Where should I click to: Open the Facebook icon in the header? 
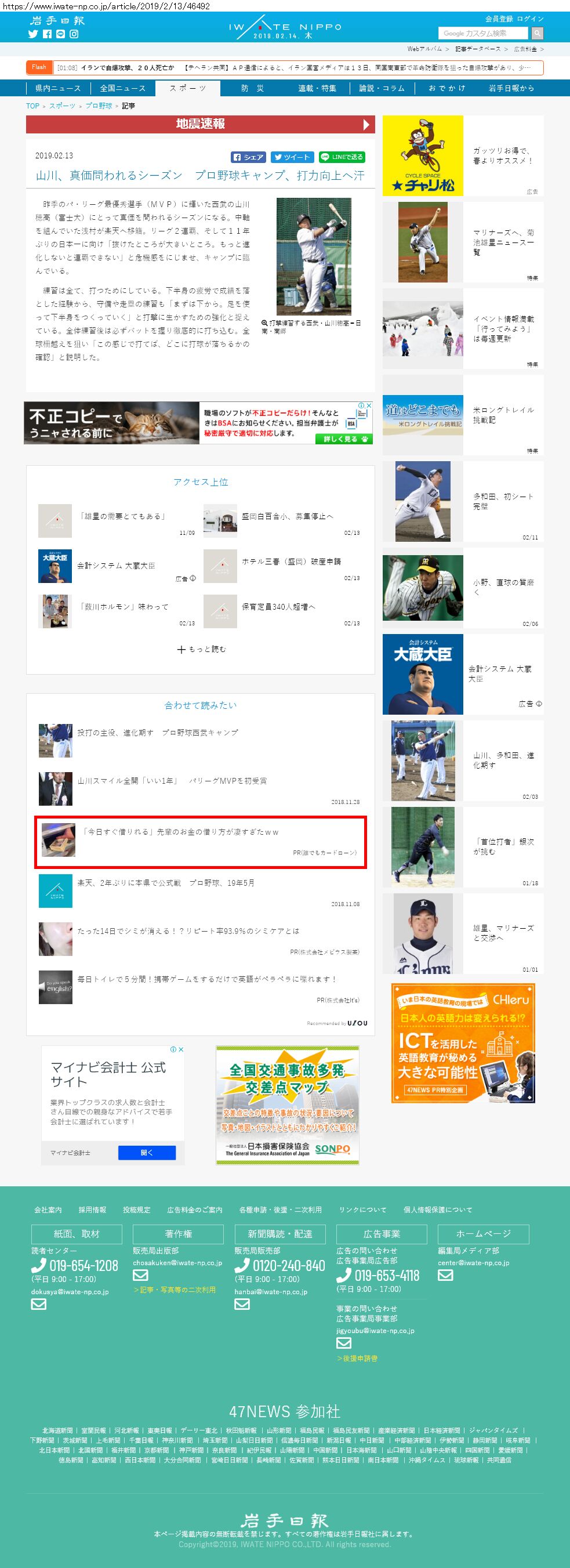(47, 34)
